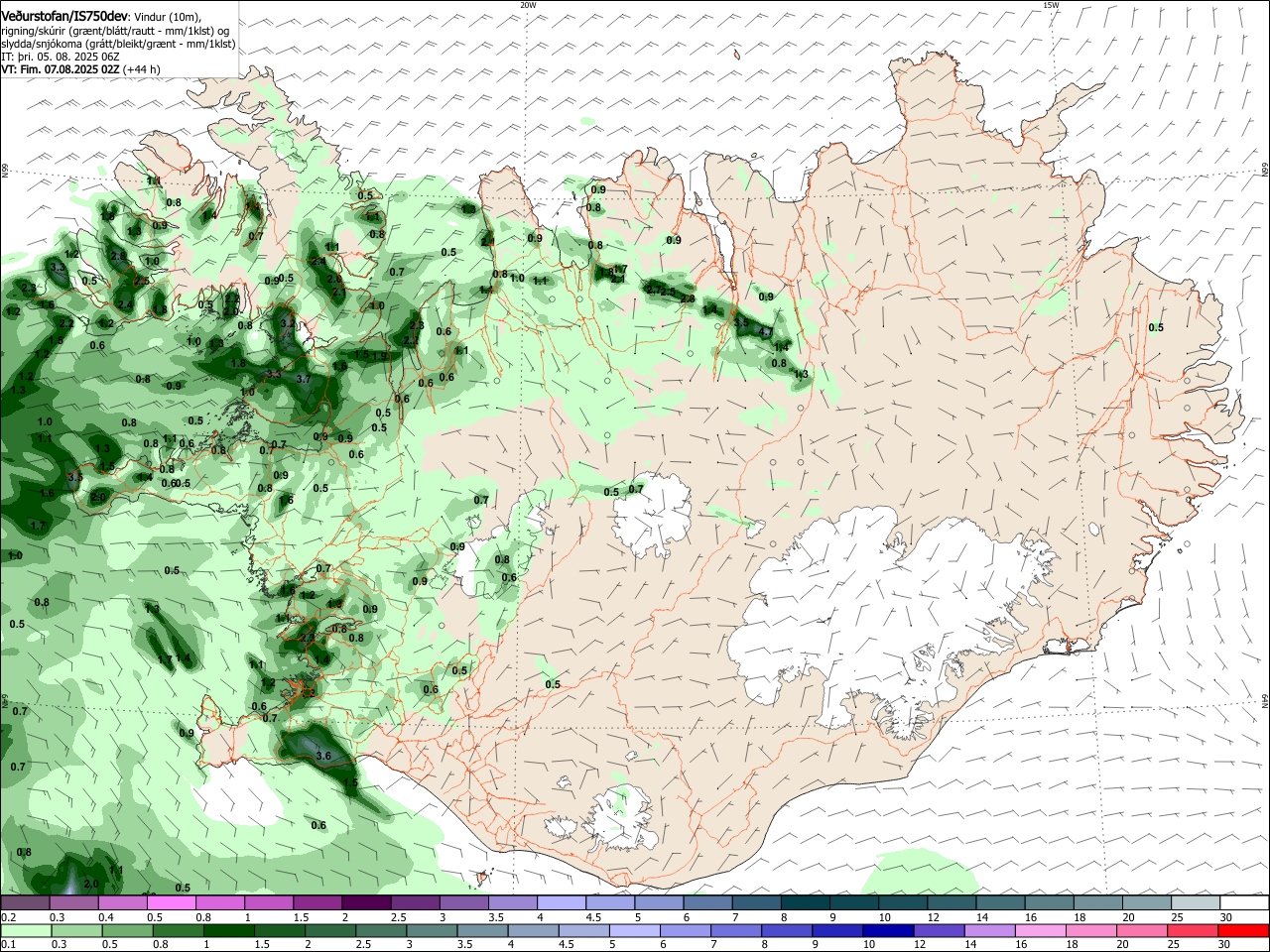Pick the bright pink 0.5 swatch in the upper legend

click(171, 903)
